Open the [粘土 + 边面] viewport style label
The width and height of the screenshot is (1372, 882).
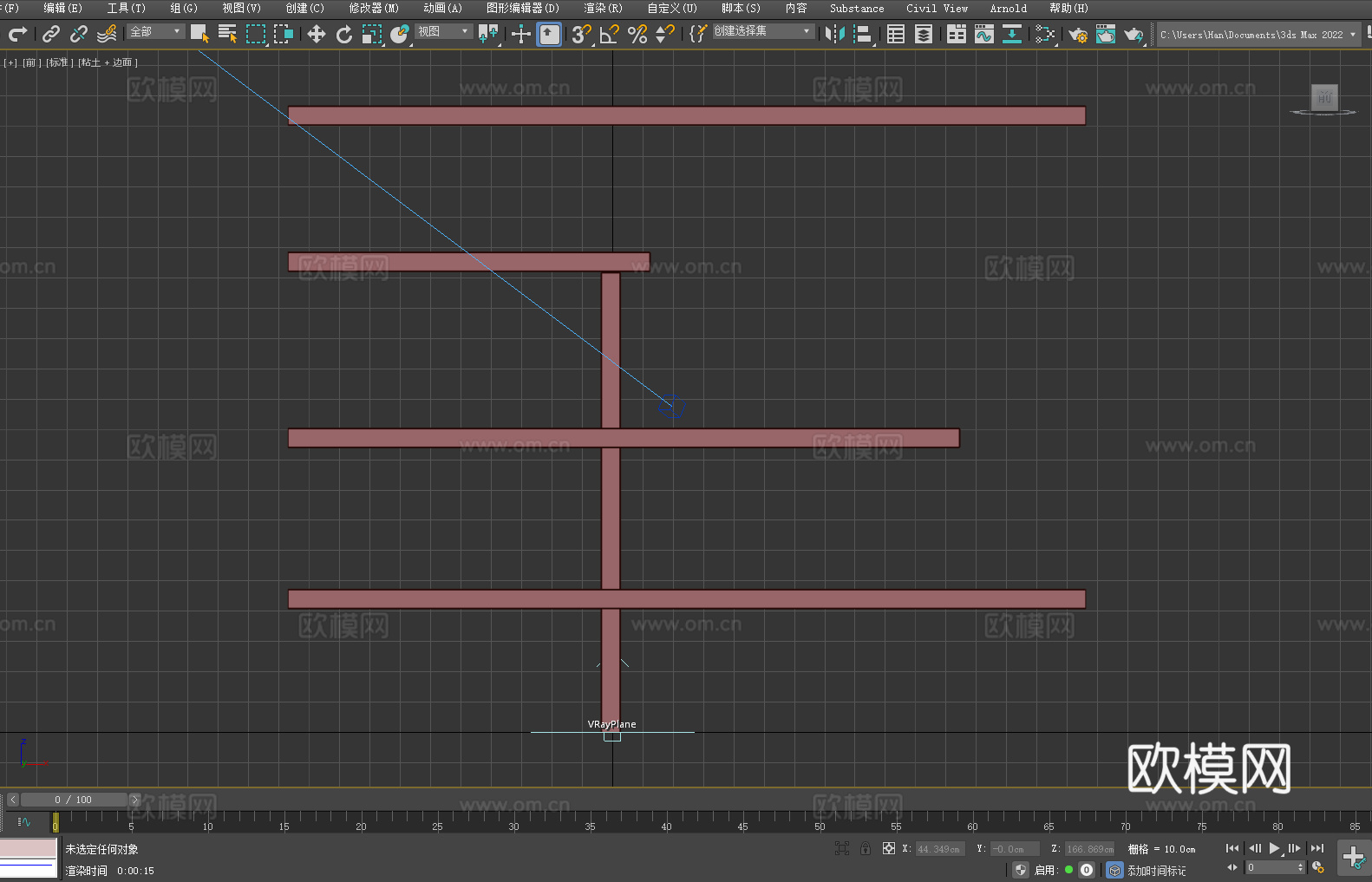(108, 62)
